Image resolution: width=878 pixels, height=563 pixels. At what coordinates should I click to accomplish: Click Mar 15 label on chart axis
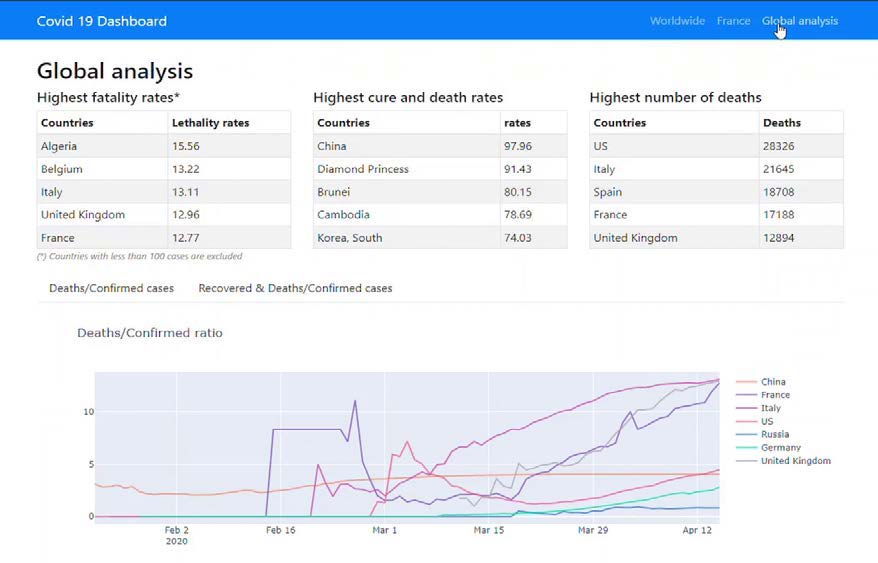click(488, 530)
